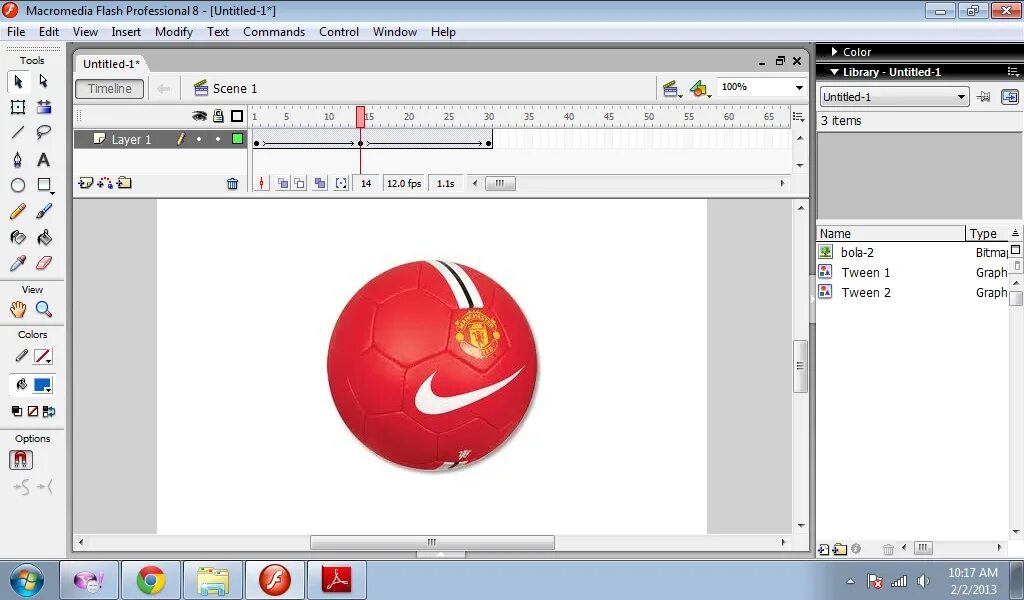Image resolution: width=1024 pixels, height=600 pixels.
Task: Click the New Folder icon in Library
Action: coord(840,550)
